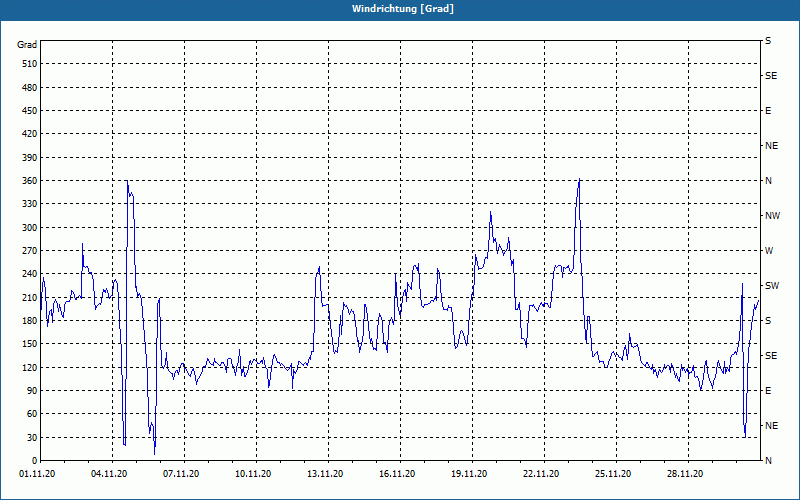Click the x-axis date 25.11.20
Viewport: 800px width, 500px height.
pyautogui.click(x=613, y=474)
